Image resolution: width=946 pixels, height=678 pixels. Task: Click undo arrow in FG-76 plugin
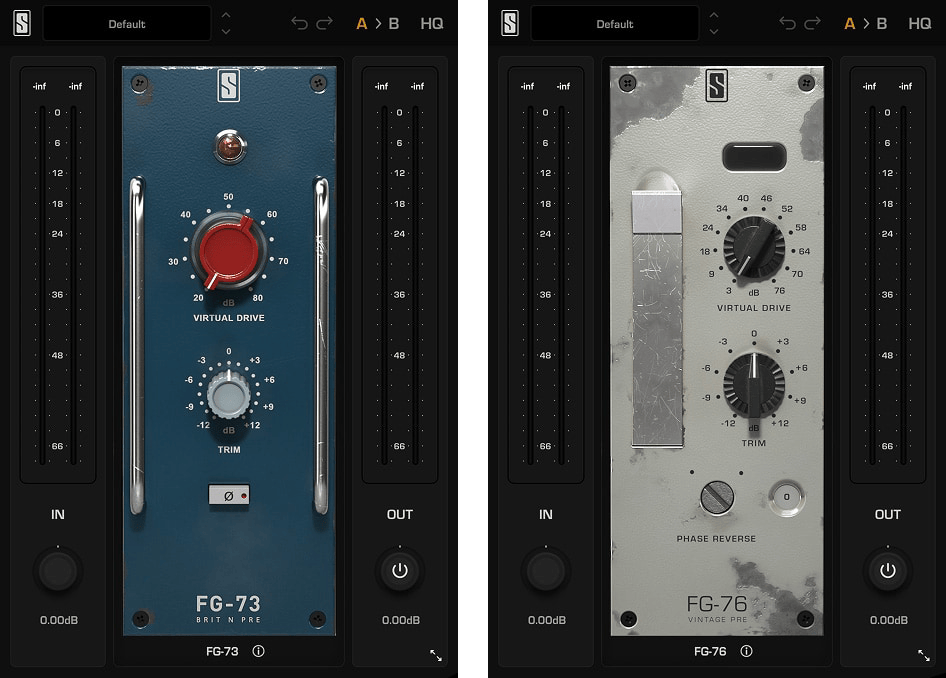coord(788,23)
